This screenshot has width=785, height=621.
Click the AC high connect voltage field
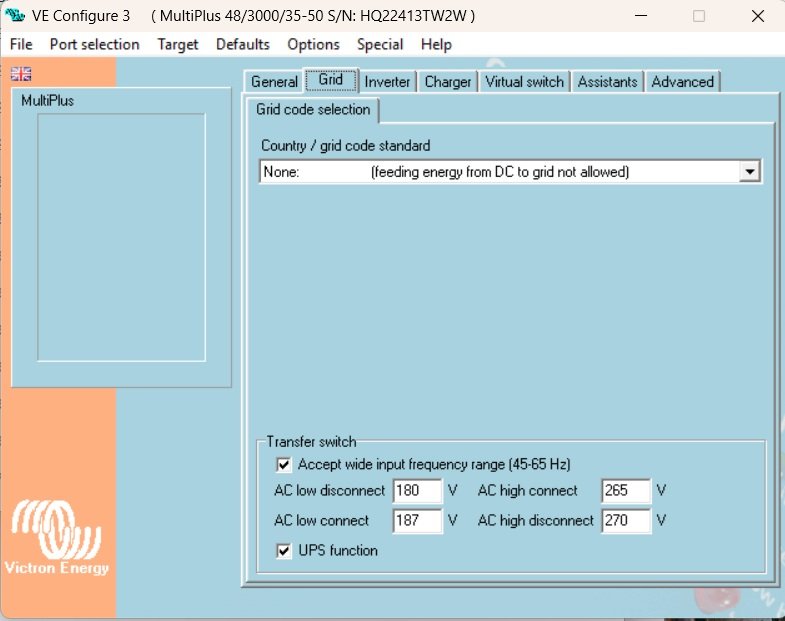tap(626, 490)
